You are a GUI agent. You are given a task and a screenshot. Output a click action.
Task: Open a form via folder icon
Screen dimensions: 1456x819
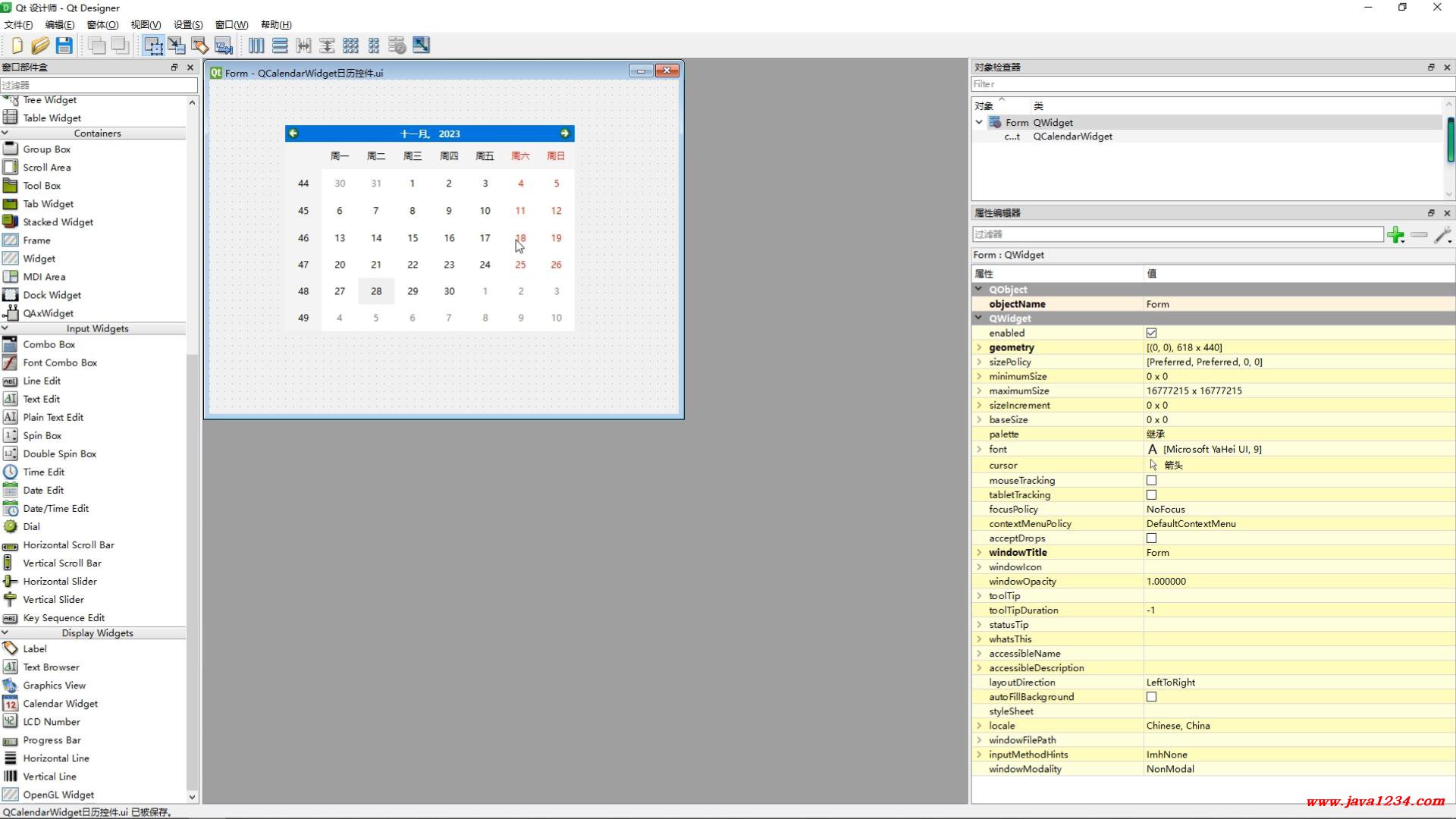(40, 45)
